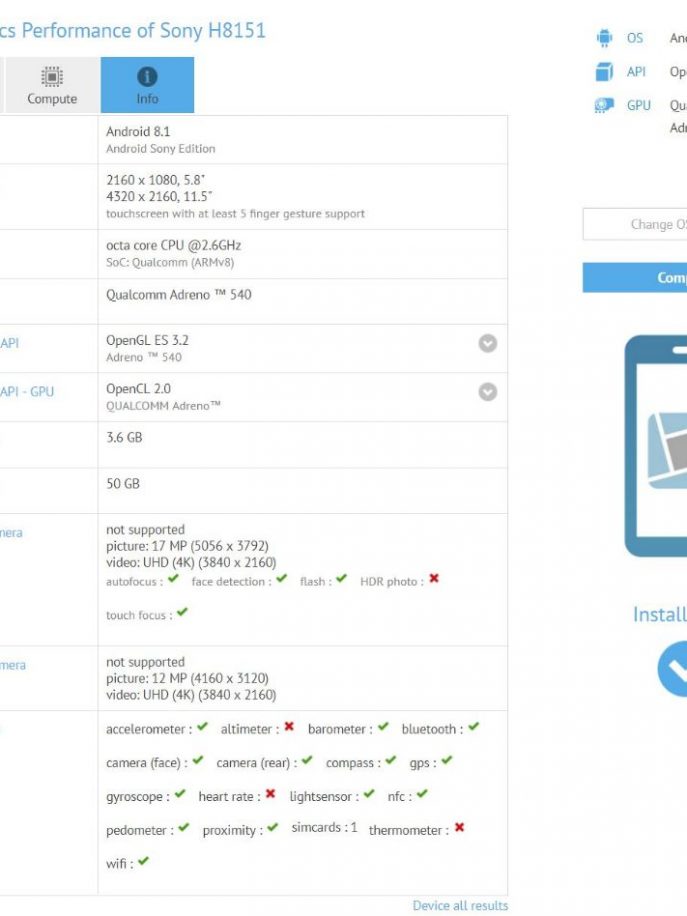687x916 pixels.
Task: Click the GPU chip icon in sidebar
Action: pyautogui.click(x=604, y=105)
